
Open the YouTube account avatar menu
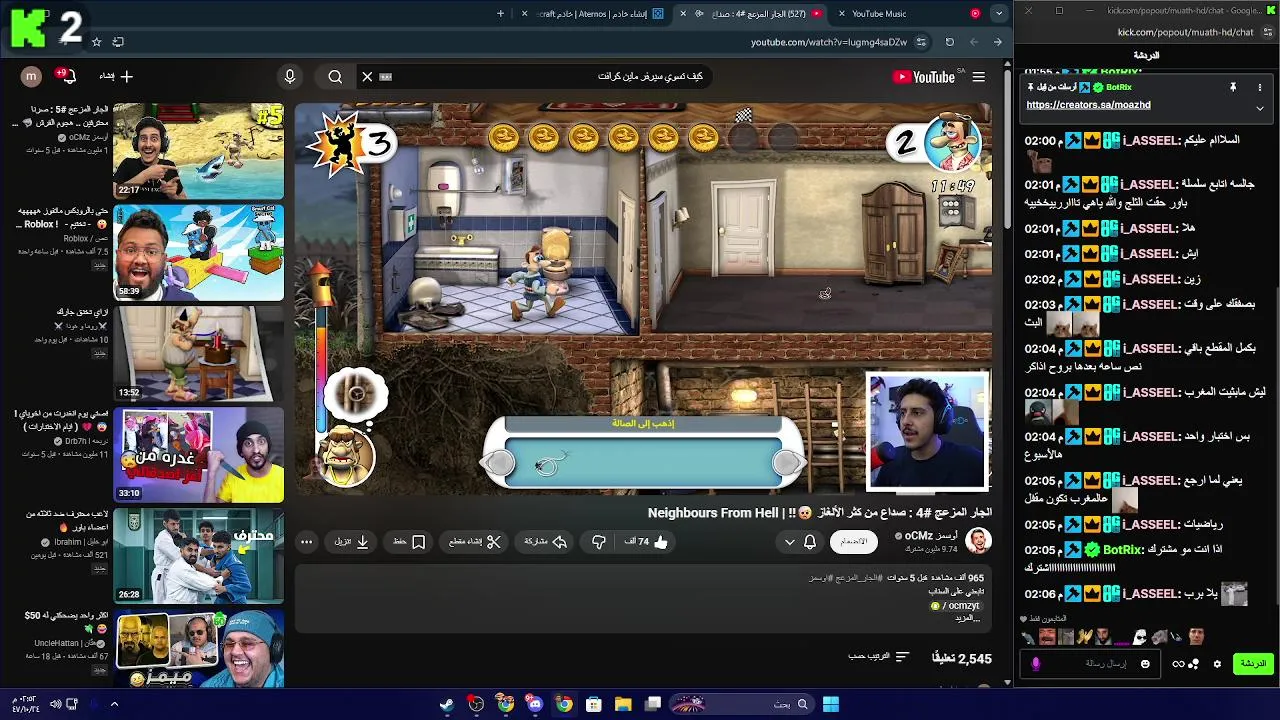(x=31, y=77)
